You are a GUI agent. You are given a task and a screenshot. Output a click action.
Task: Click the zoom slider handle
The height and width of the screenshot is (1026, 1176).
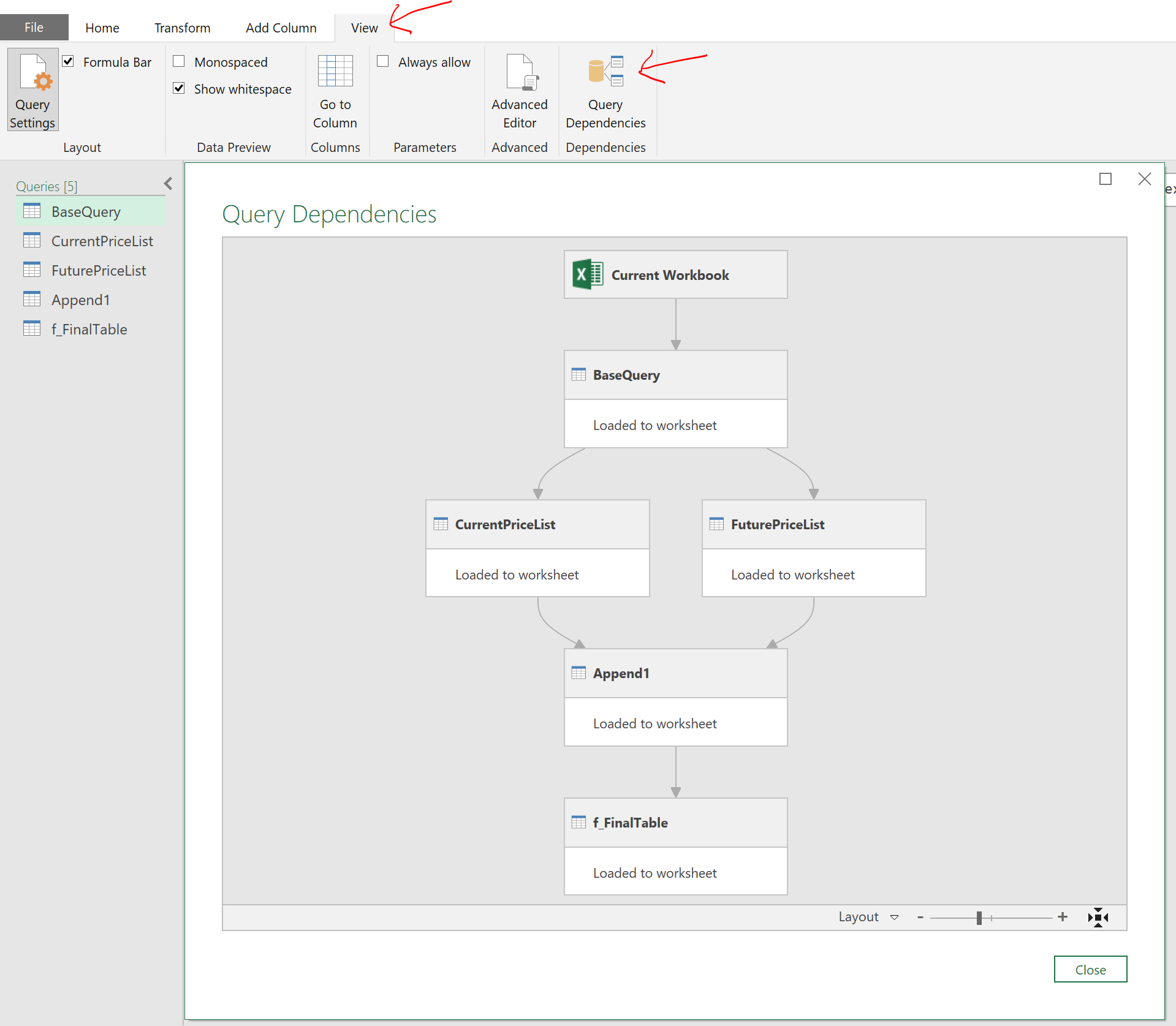979,918
